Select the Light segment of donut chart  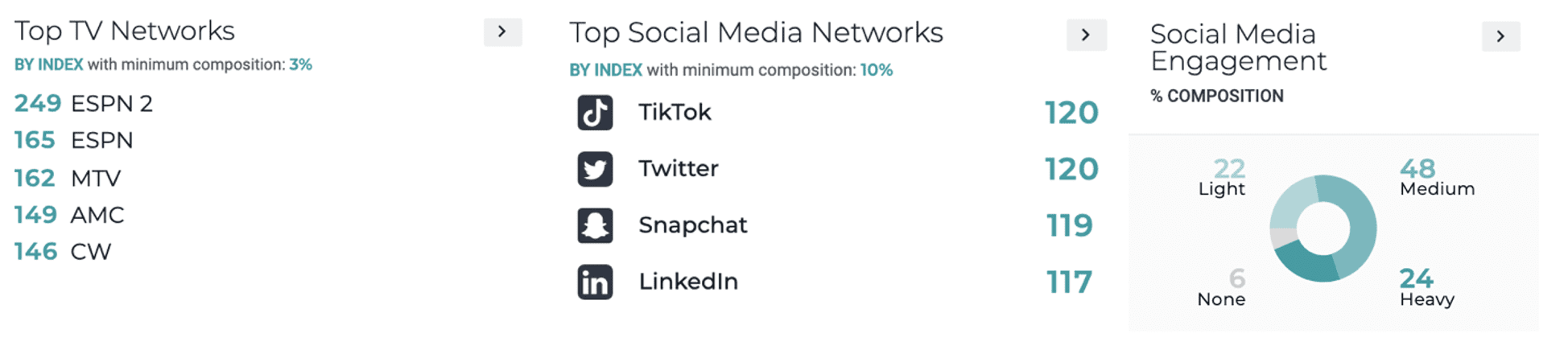click(1291, 203)
